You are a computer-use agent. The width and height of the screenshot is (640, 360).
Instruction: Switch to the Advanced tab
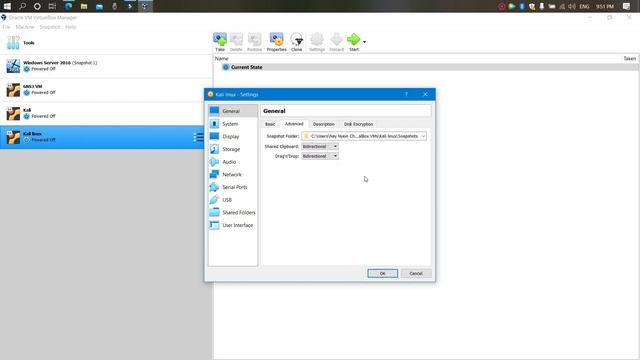pos(294,124)
